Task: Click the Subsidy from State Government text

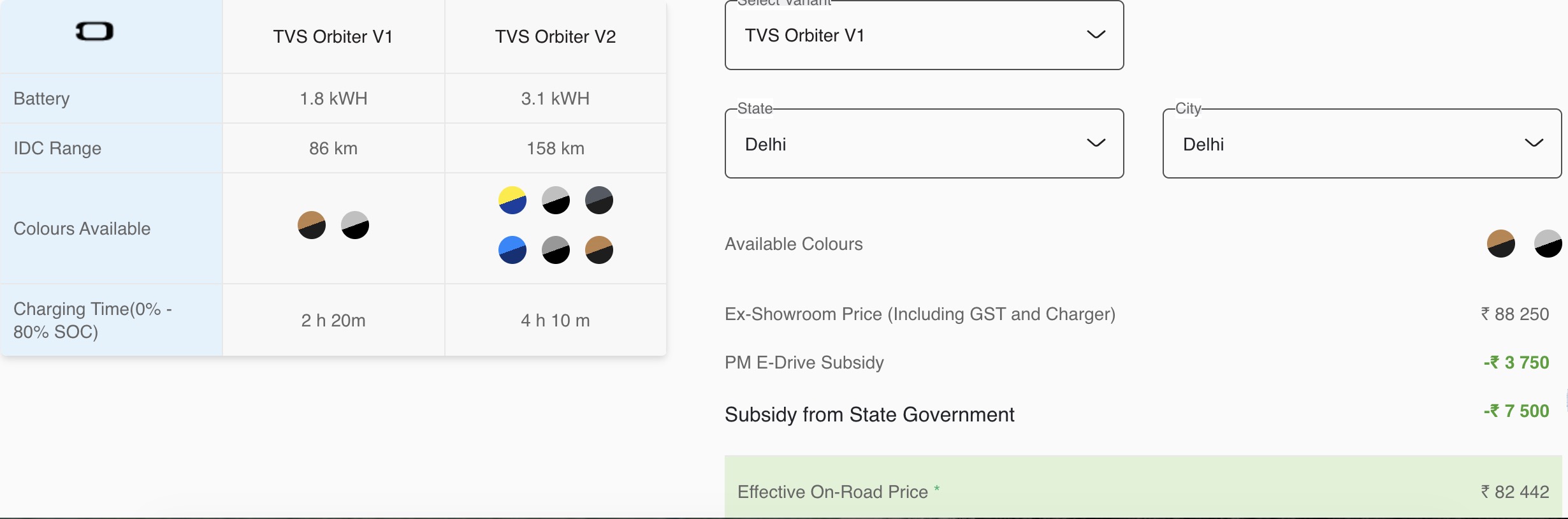Action: coord(869,415)
